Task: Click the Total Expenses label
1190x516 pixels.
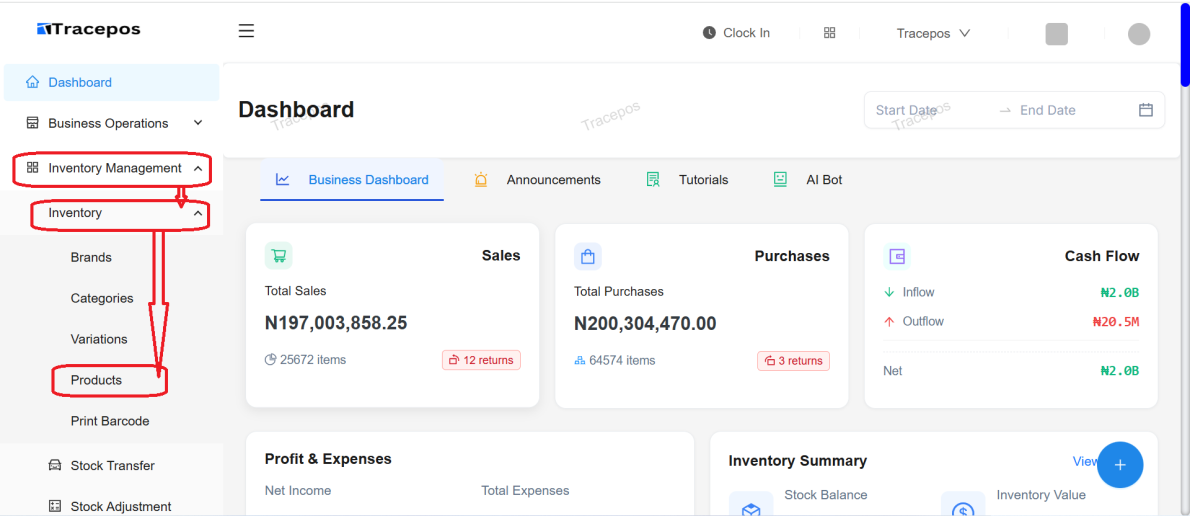Action: 525,490
